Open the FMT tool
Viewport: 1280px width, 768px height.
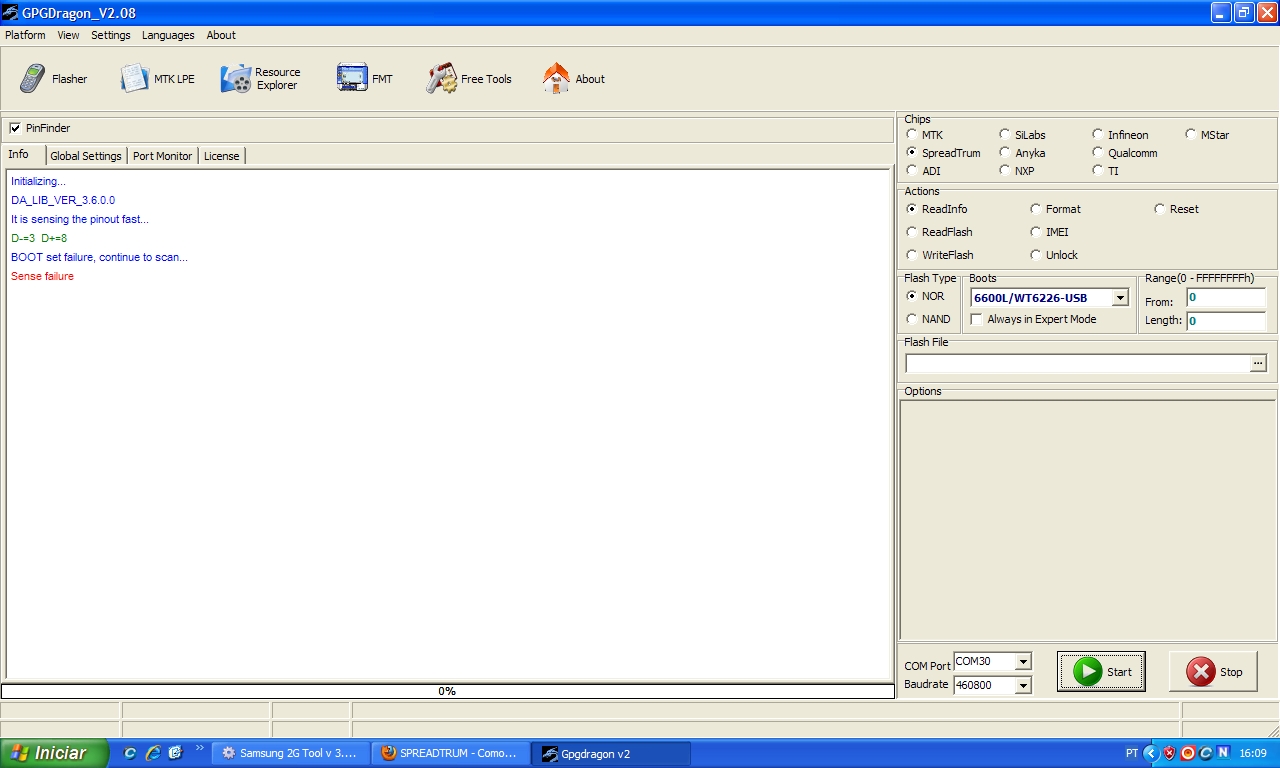[x=365, y=79]
